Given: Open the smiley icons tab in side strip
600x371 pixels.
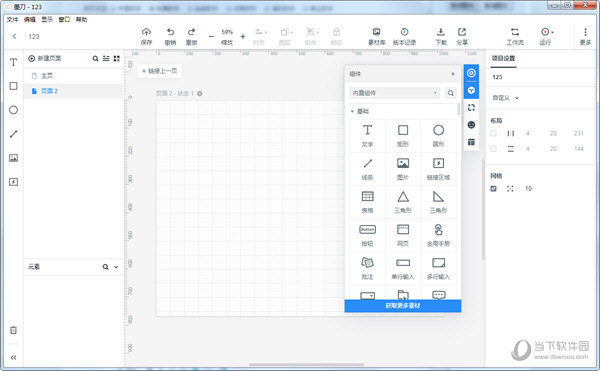Looking at the screenshot, I should (x=471, y=125).
